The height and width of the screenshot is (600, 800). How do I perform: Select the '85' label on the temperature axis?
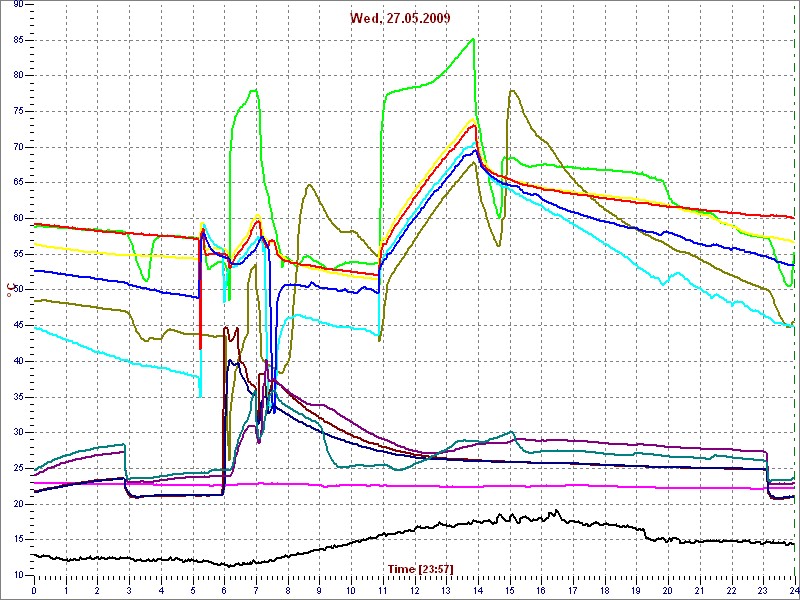18,40
